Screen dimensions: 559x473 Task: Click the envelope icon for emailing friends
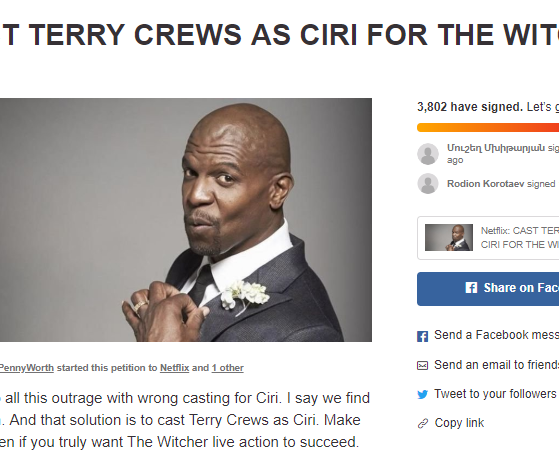pos(422,366)
